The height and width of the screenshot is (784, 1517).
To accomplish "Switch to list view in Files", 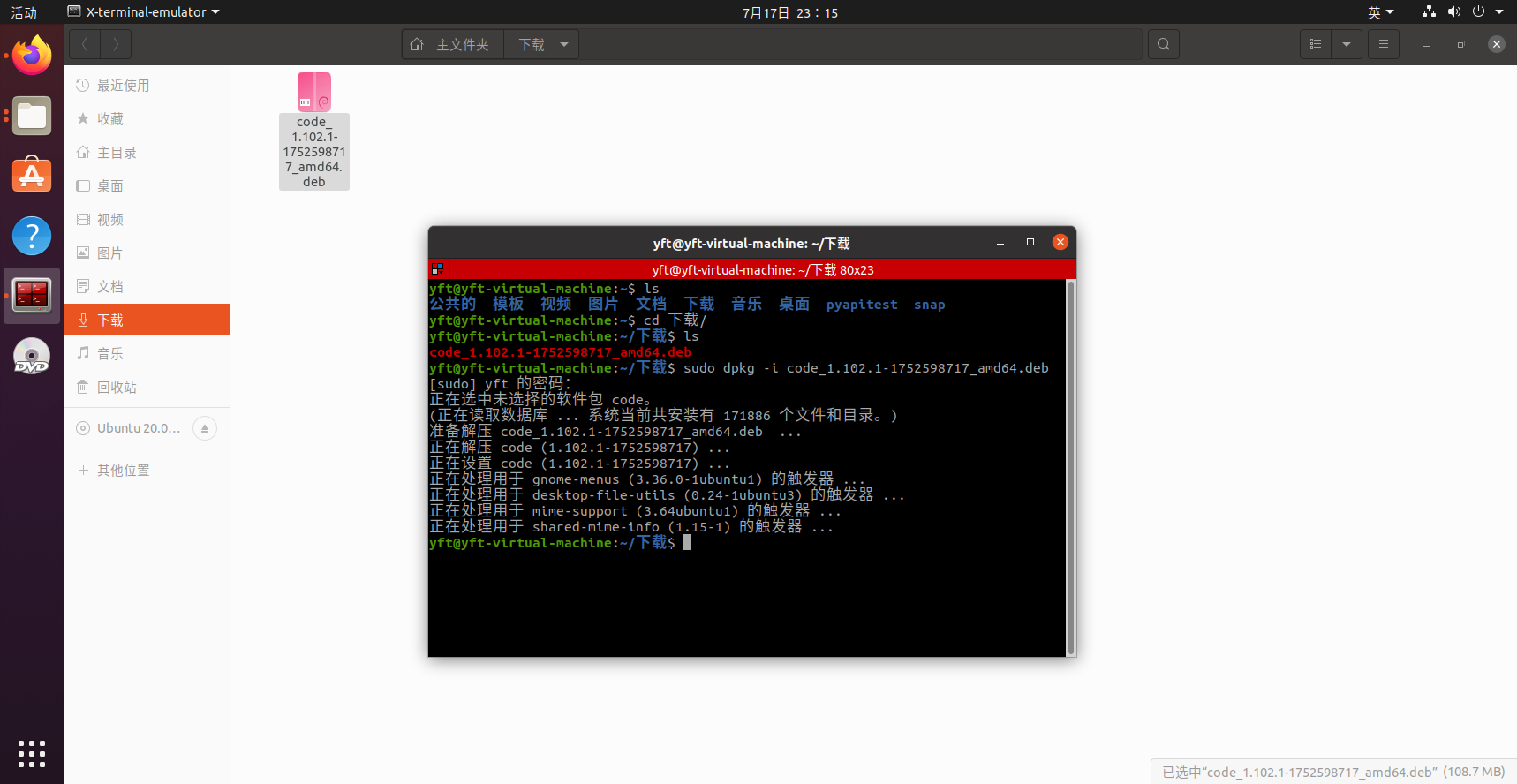I will (x=1316, y=44).
